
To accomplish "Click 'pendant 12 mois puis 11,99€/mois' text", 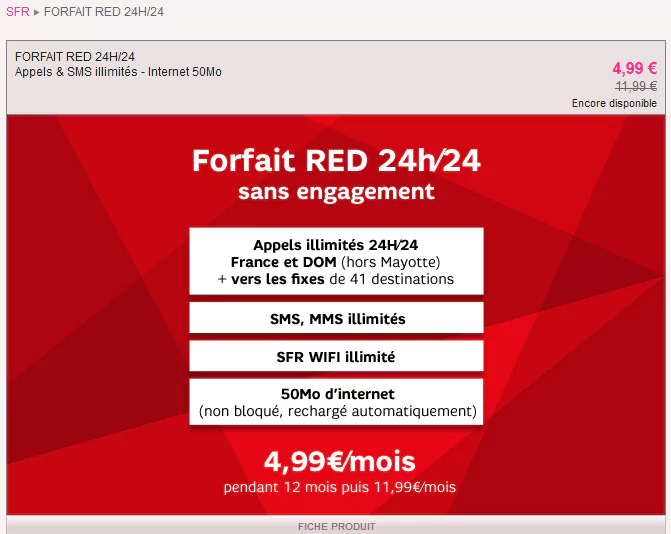I will [340, 487].
